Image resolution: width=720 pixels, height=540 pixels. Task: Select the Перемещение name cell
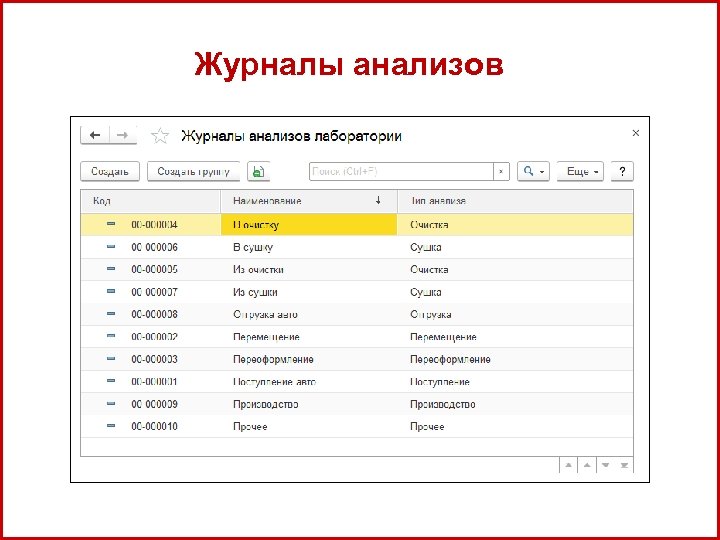(309, 337)
